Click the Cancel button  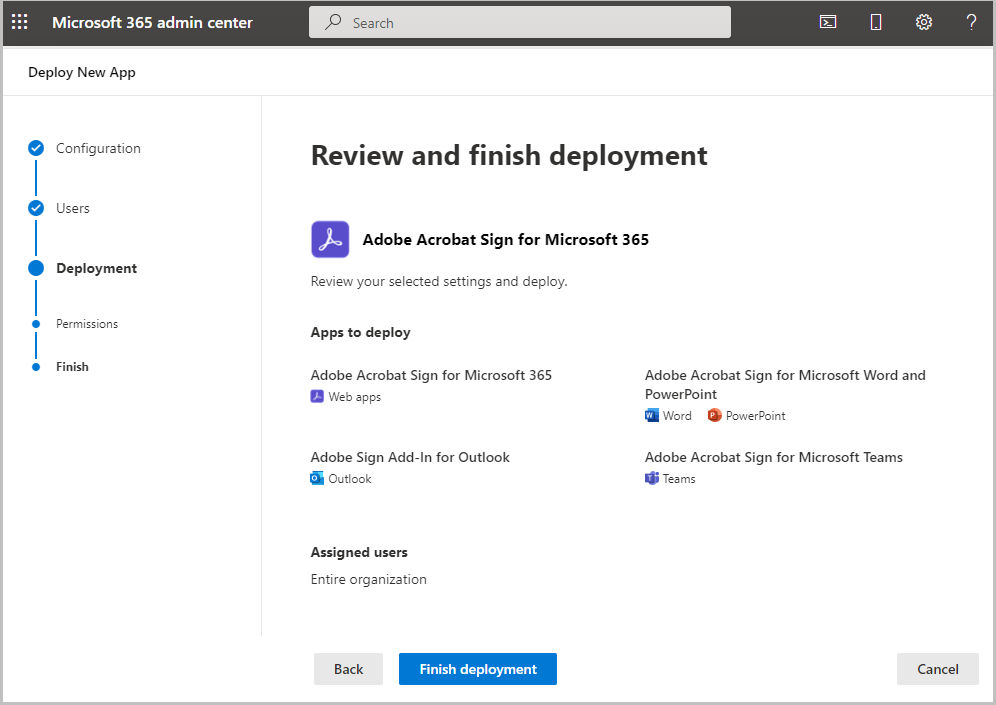point(938,669)
